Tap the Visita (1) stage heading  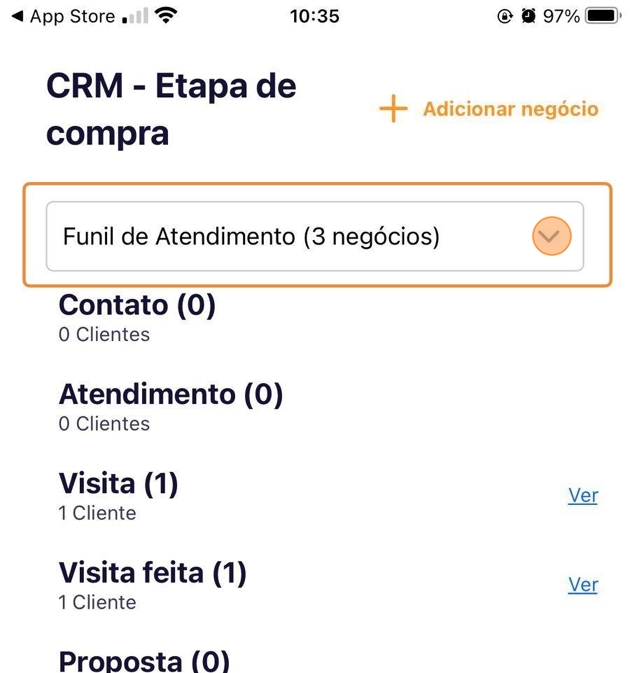pyautogui.click(x=118, y=484)
